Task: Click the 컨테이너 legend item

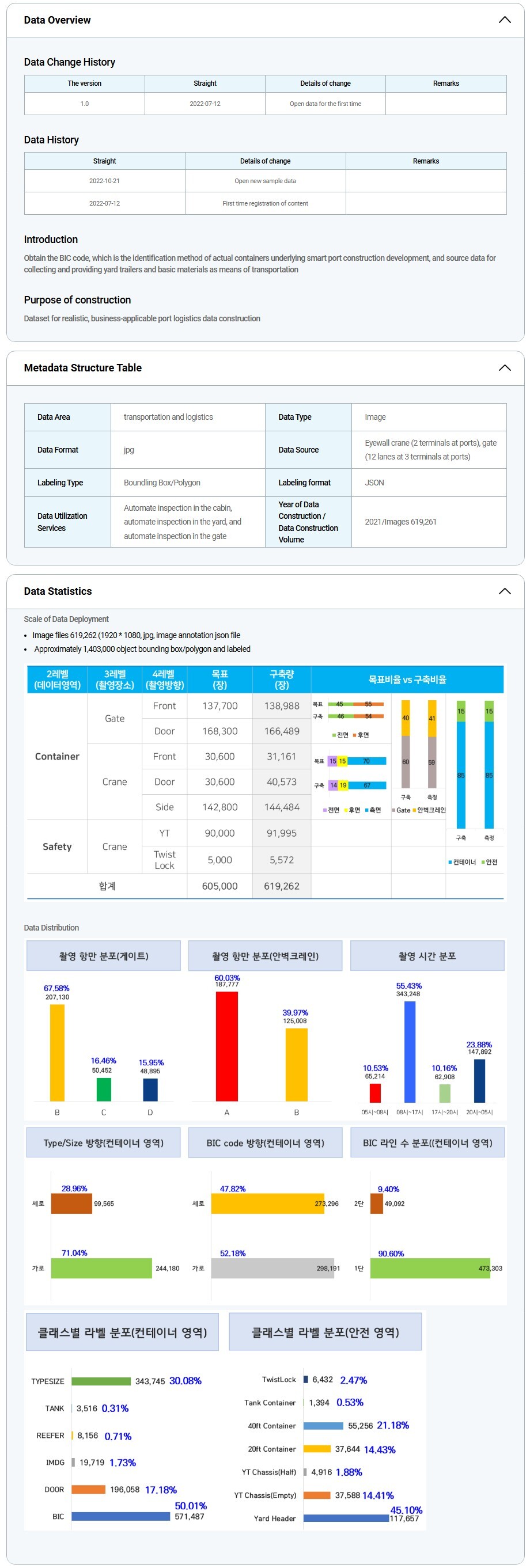Action: point(463,862)
